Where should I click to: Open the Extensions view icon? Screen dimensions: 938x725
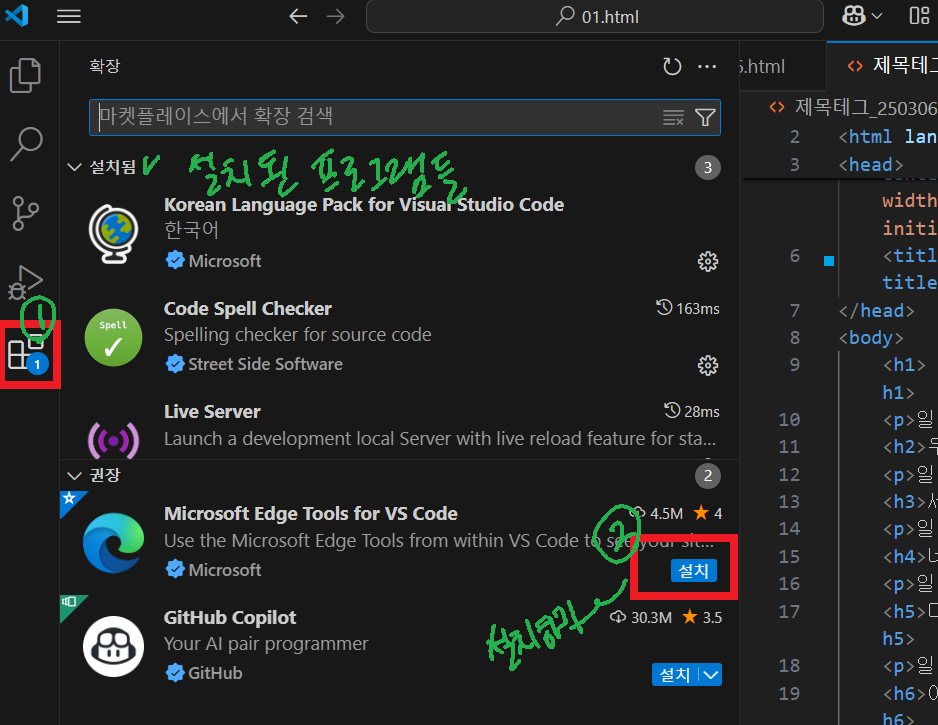27,354
